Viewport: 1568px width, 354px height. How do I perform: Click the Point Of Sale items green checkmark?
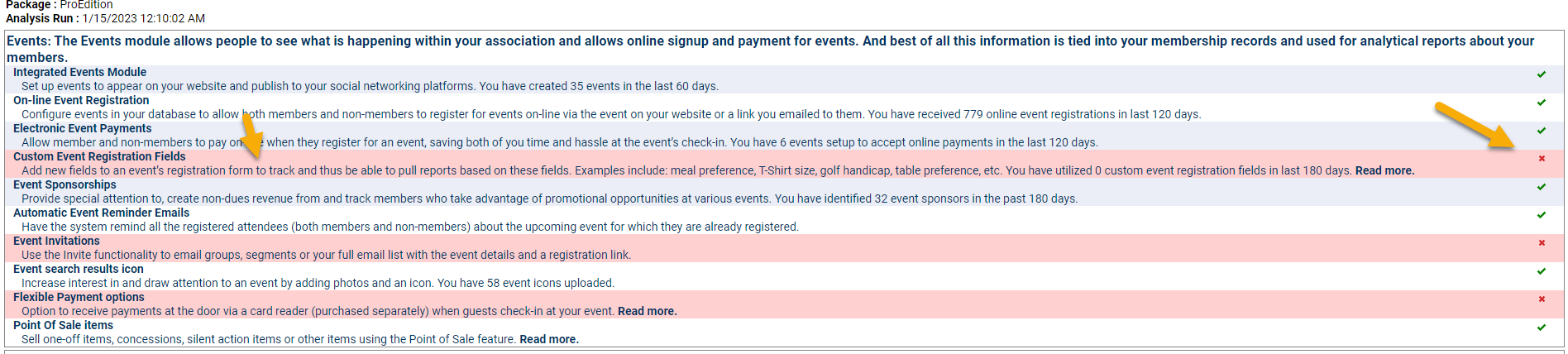click(x=1541, y=328)
